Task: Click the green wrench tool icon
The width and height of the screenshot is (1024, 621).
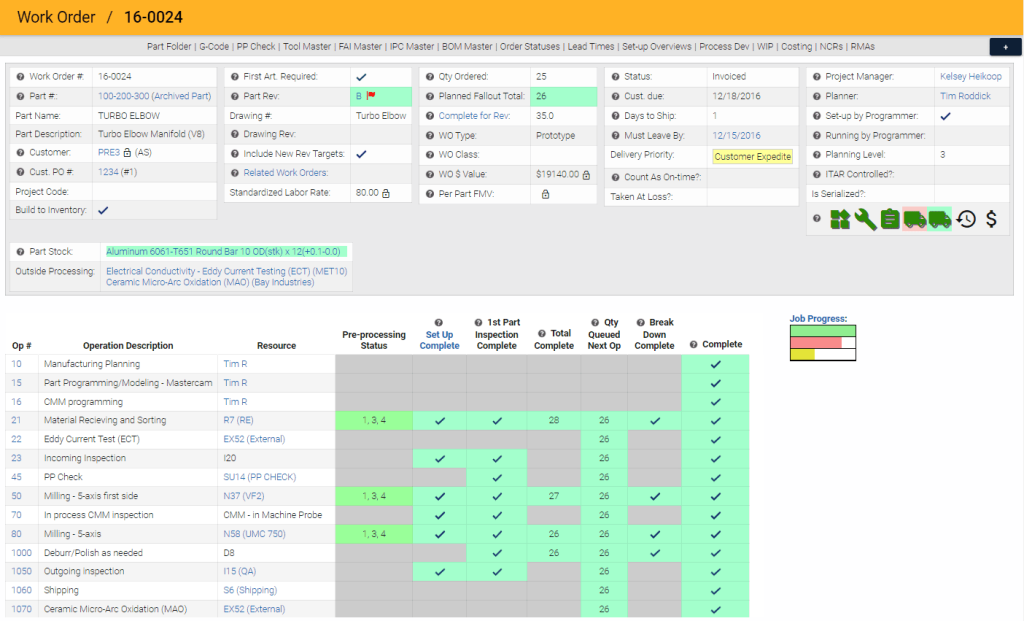Action: pyautogui.click(x=866, y=220)
